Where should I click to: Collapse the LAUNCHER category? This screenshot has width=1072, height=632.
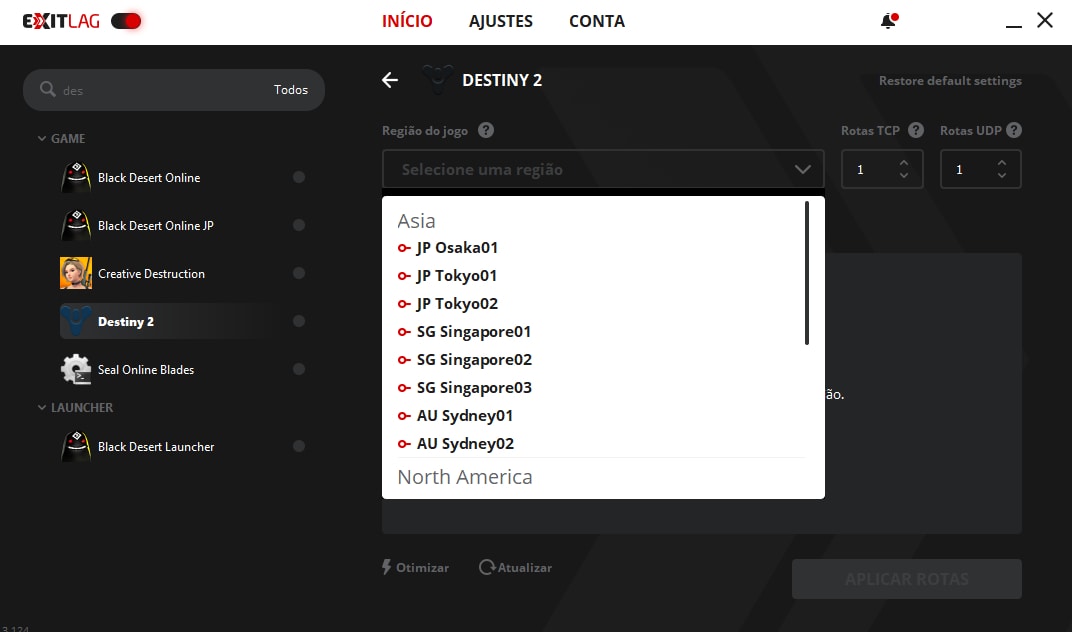[x=42, y=408]
